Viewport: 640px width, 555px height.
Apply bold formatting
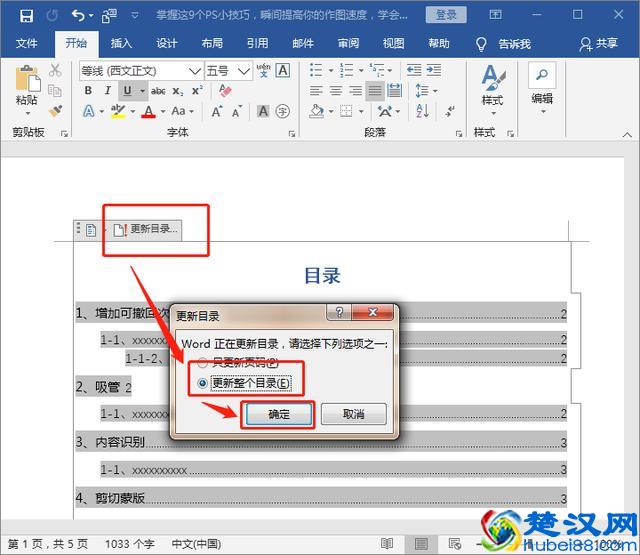coord(88,91)
